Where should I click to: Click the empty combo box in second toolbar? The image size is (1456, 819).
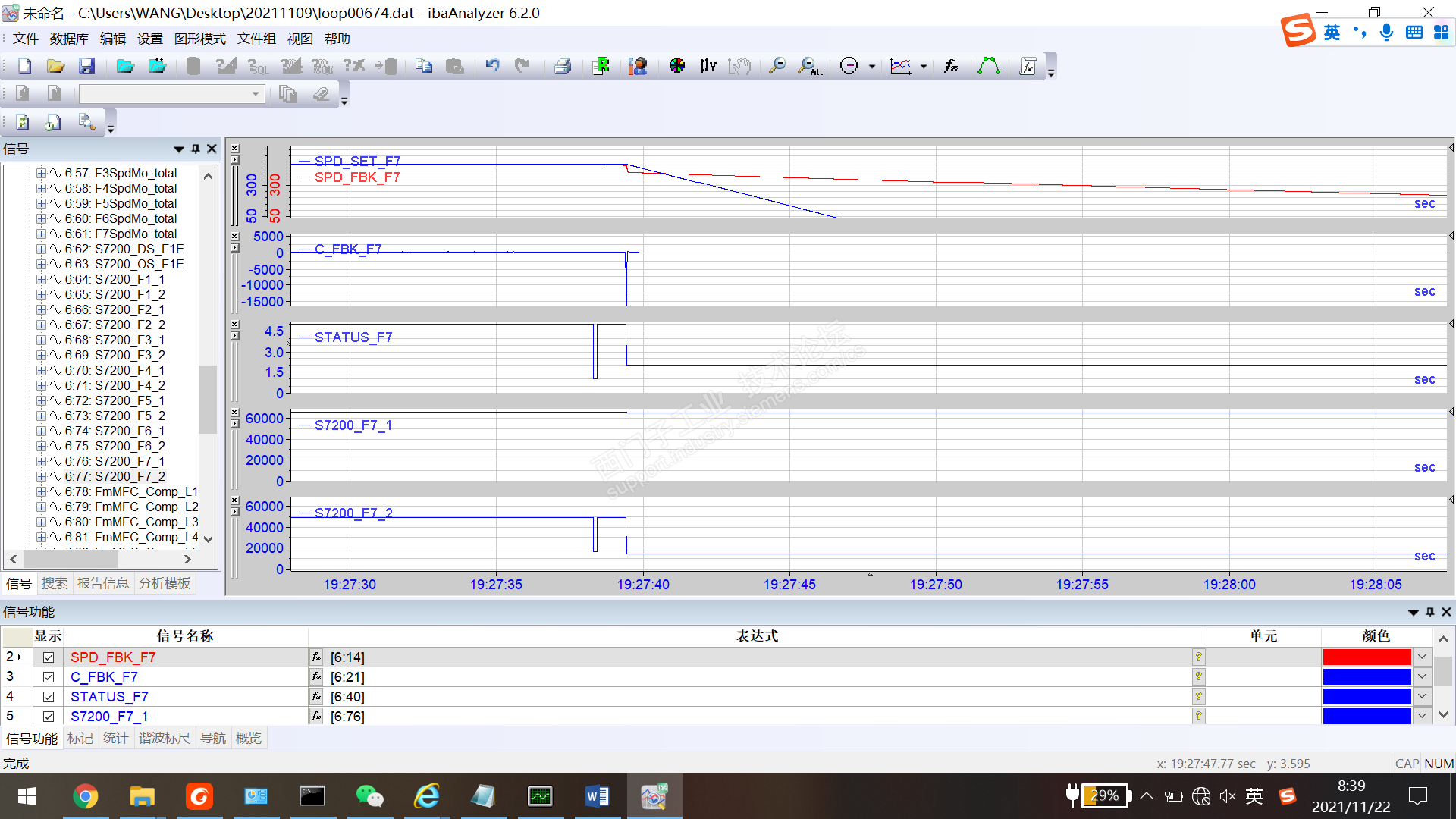pos(171,94)
